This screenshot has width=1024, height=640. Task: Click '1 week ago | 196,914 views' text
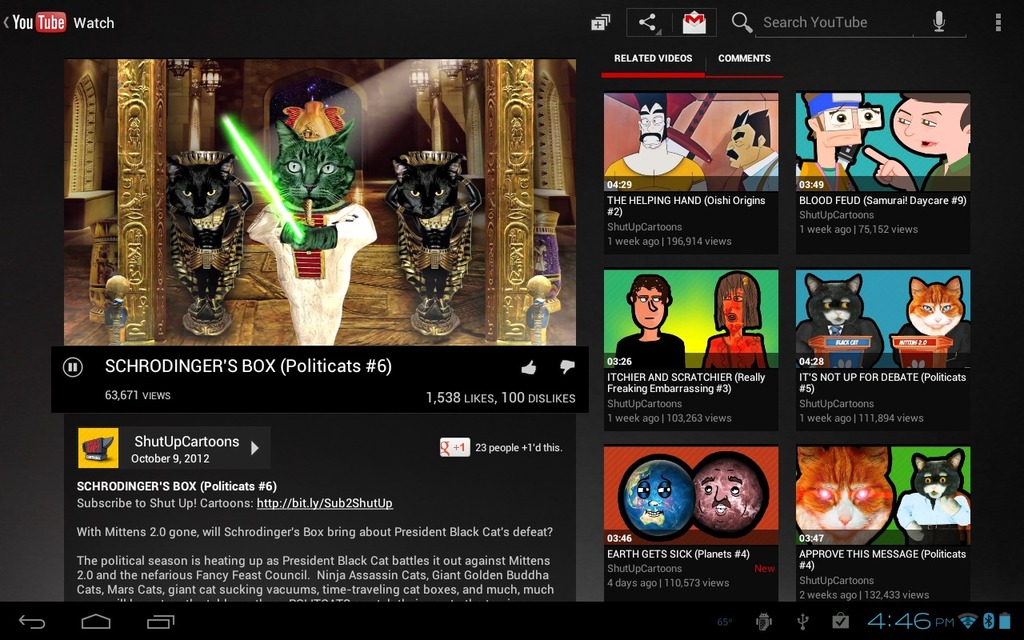[669, 242]
